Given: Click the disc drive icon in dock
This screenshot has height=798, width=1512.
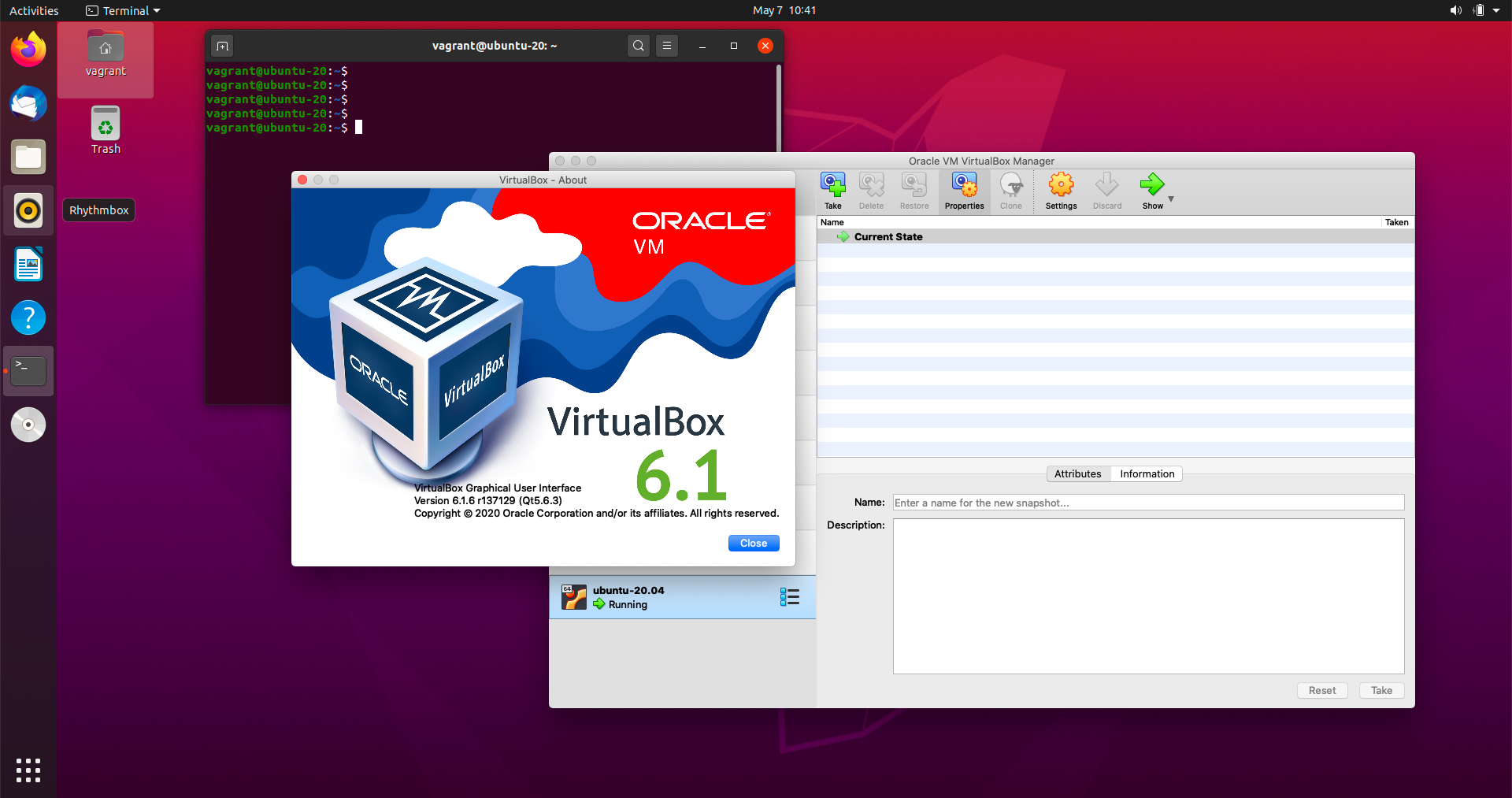Looking at the screenshot, I should (x=28, y=425).
